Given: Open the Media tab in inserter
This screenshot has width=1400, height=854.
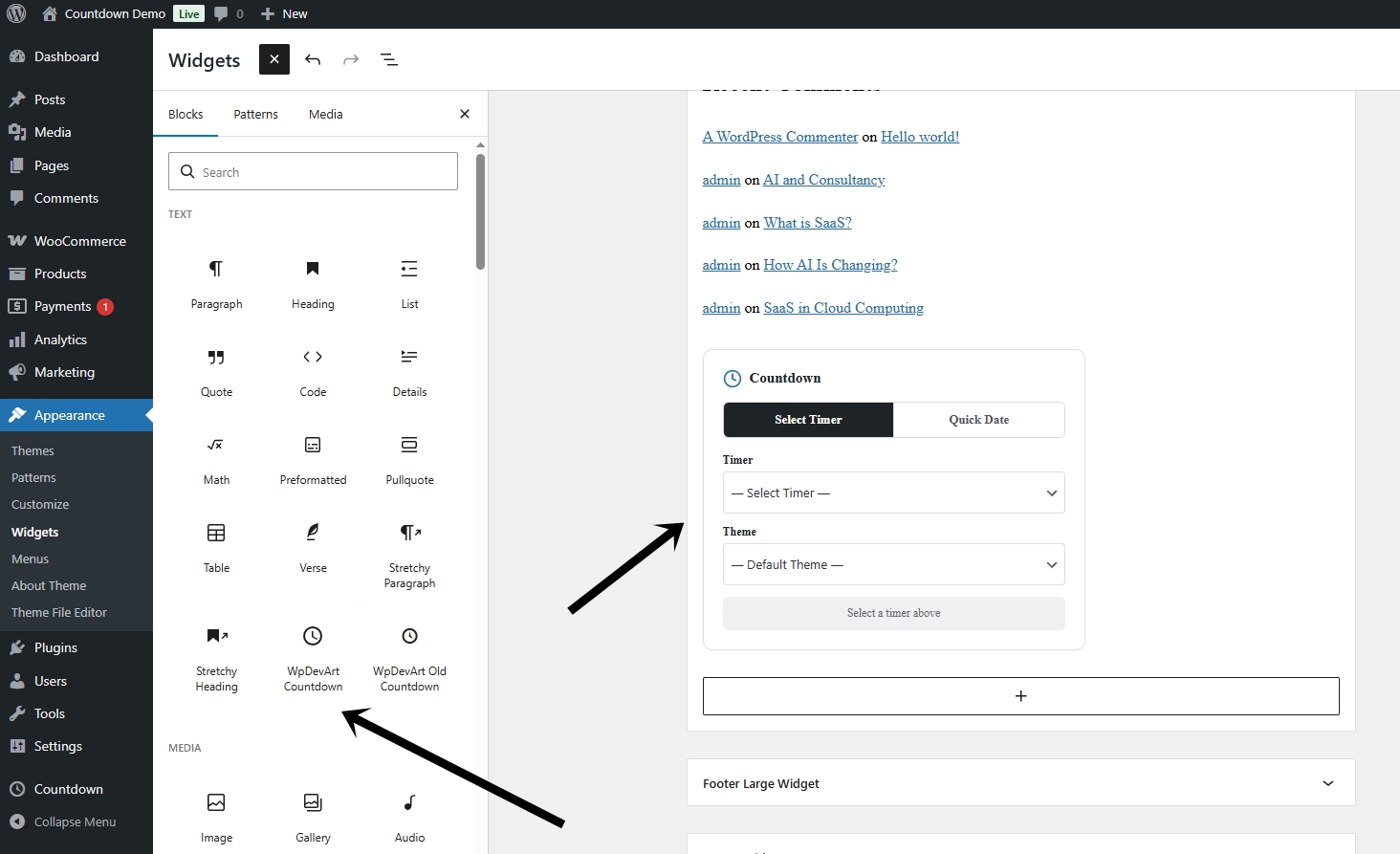Looking at the screenshot, I should [x=325, y=114].
